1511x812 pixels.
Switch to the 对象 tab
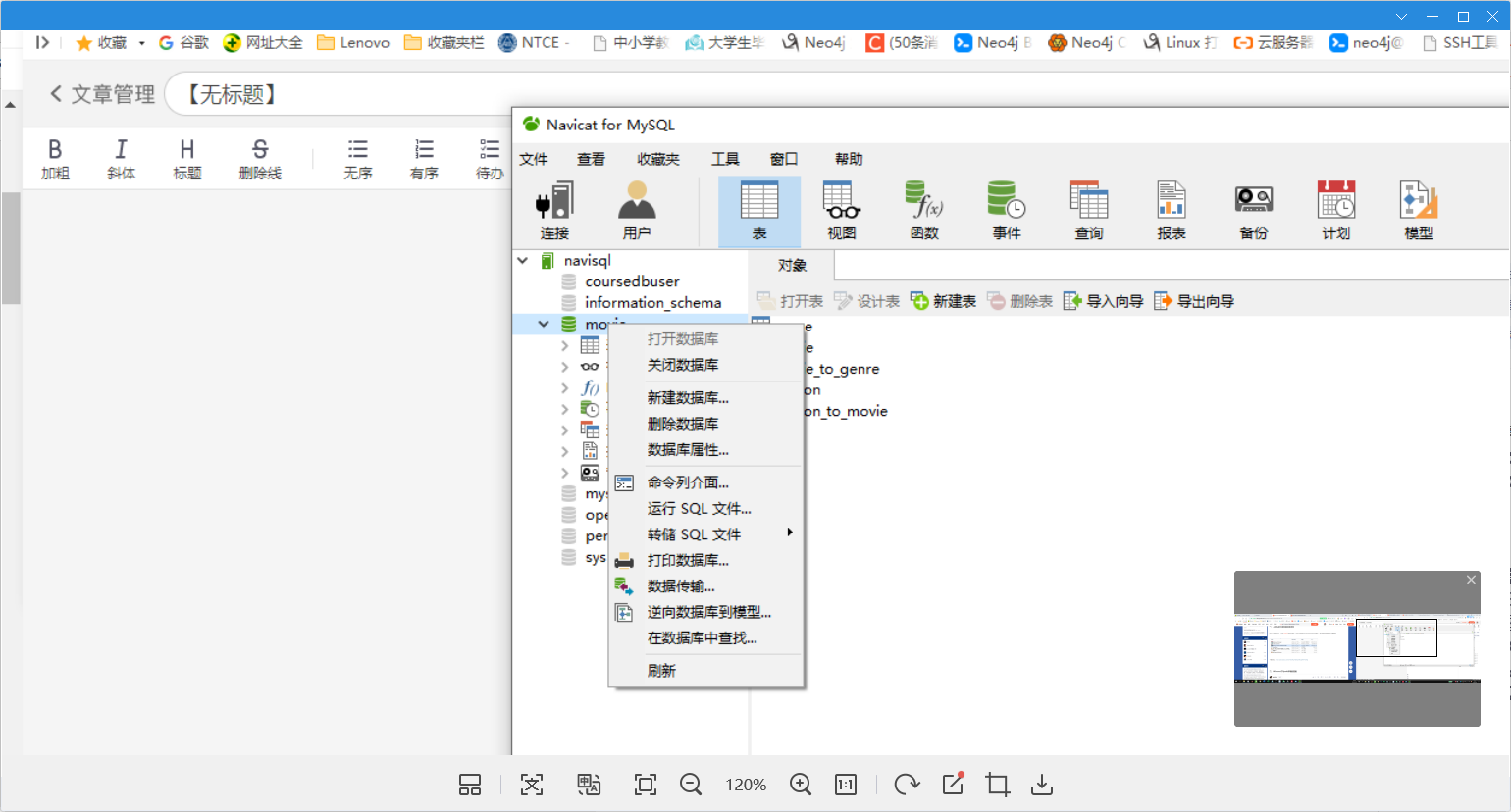pyautogui.click(x=792, y=265)
